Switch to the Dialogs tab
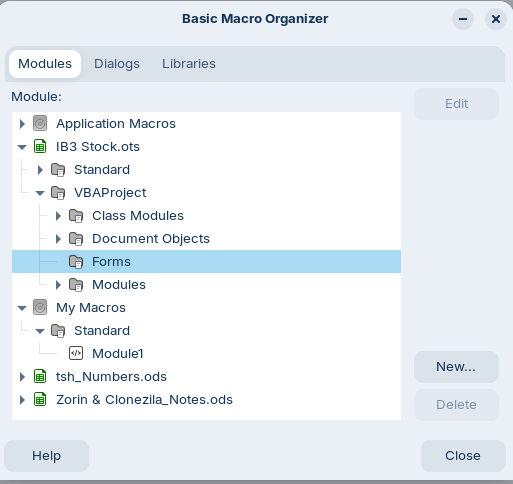The width and height of the screenshot is (513, 484). click(x=117, y=64)
